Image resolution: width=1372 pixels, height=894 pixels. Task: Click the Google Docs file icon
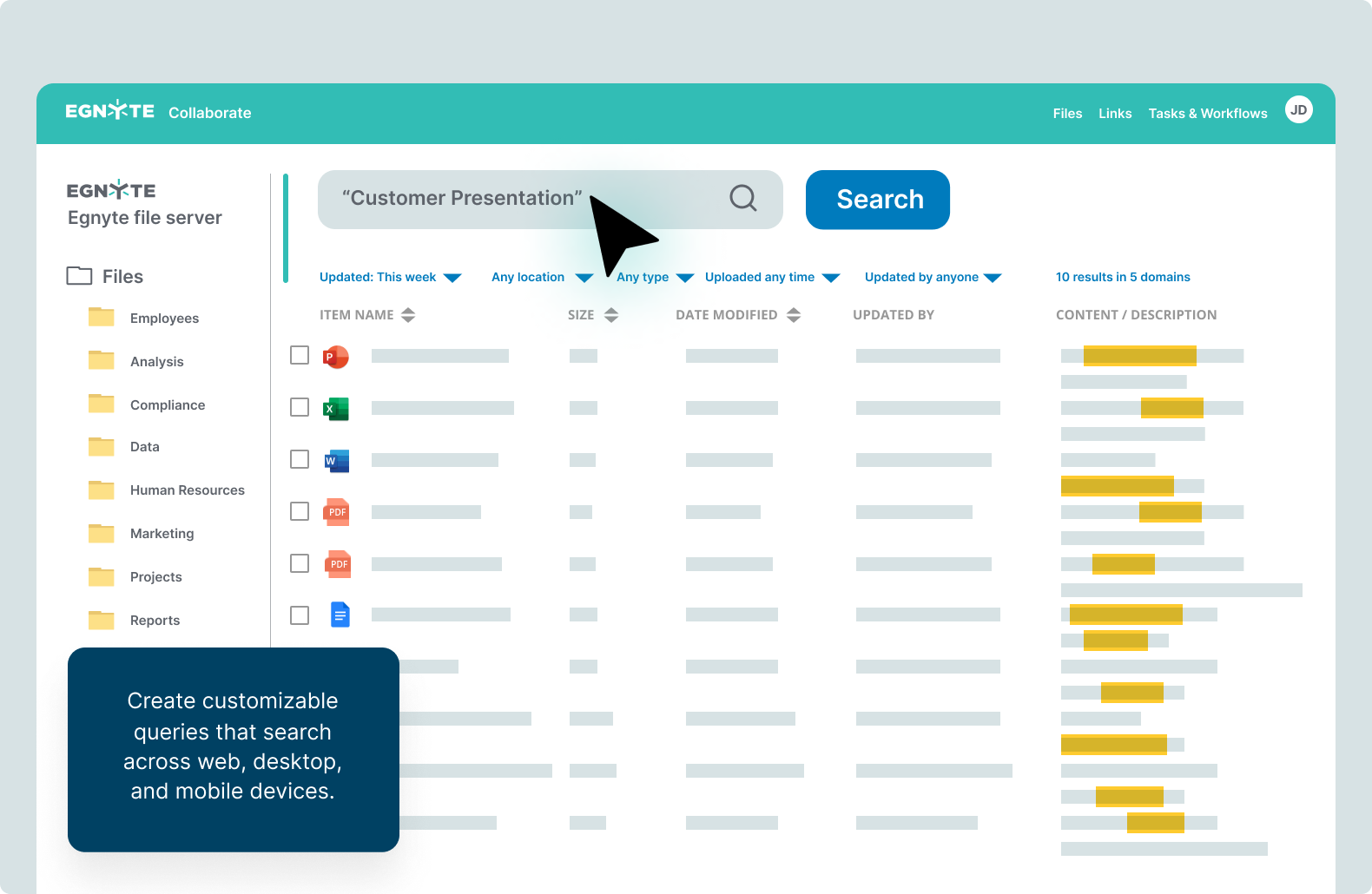(340, 615)
